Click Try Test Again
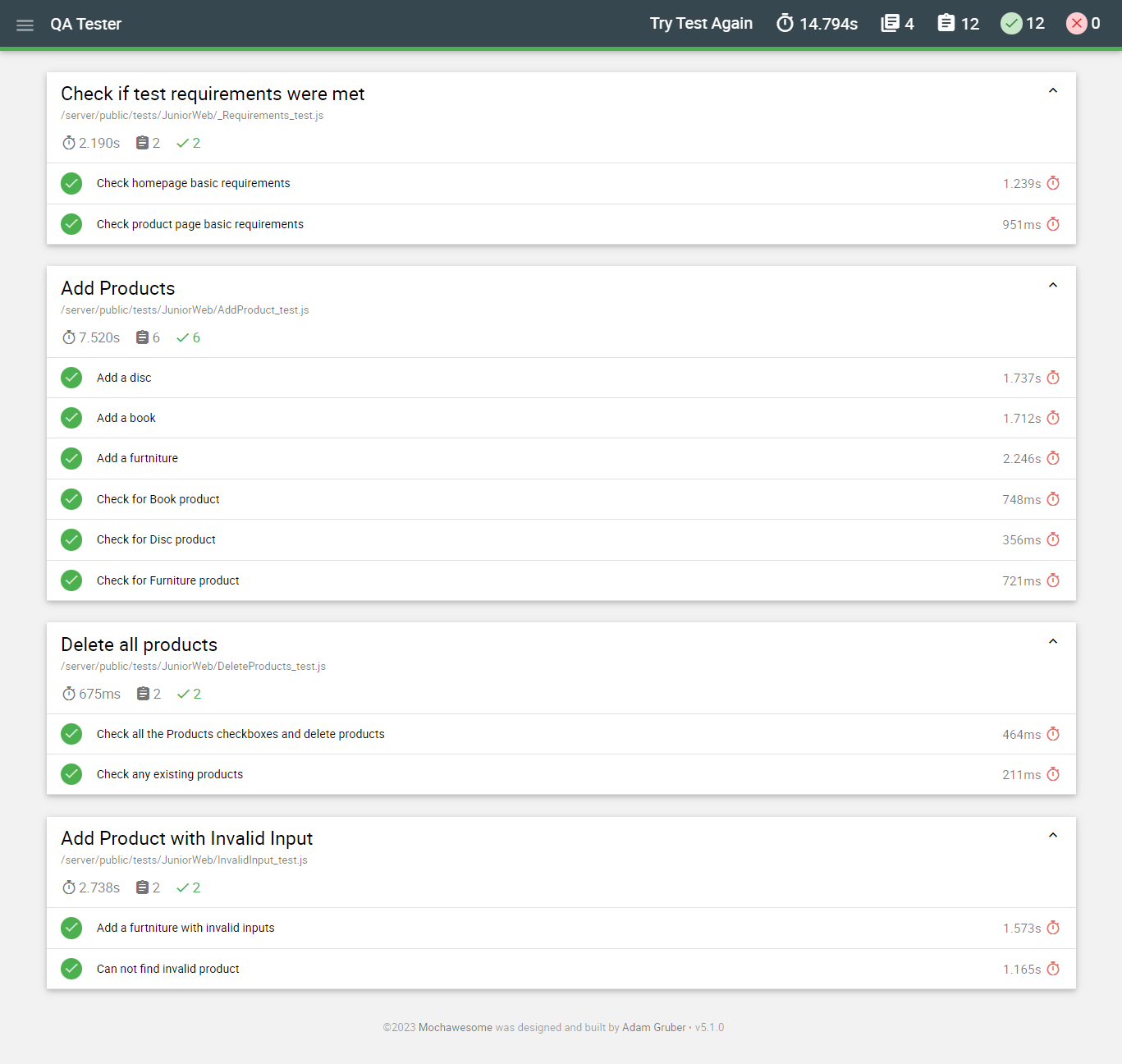Screen dimensions: 1122x1064 pyautogui.click(x=701, y=24)
